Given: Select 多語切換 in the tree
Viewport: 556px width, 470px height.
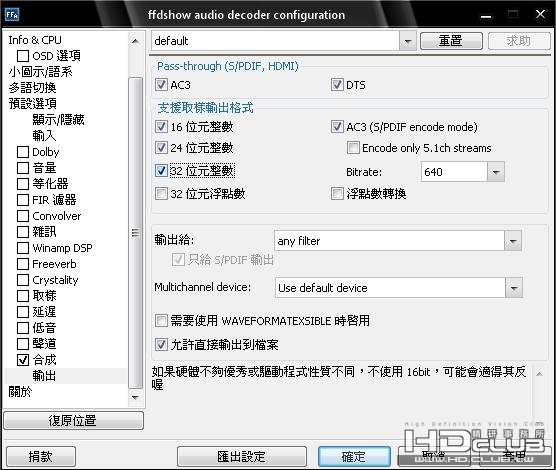Looking at the screenshot, I should [32, 88].
